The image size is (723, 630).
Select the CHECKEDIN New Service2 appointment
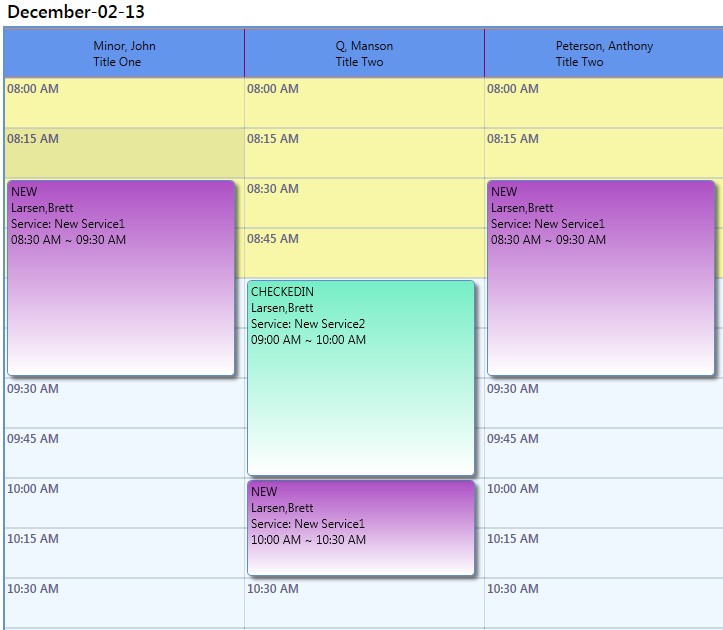pyautogui.click(x=361, y=378)
